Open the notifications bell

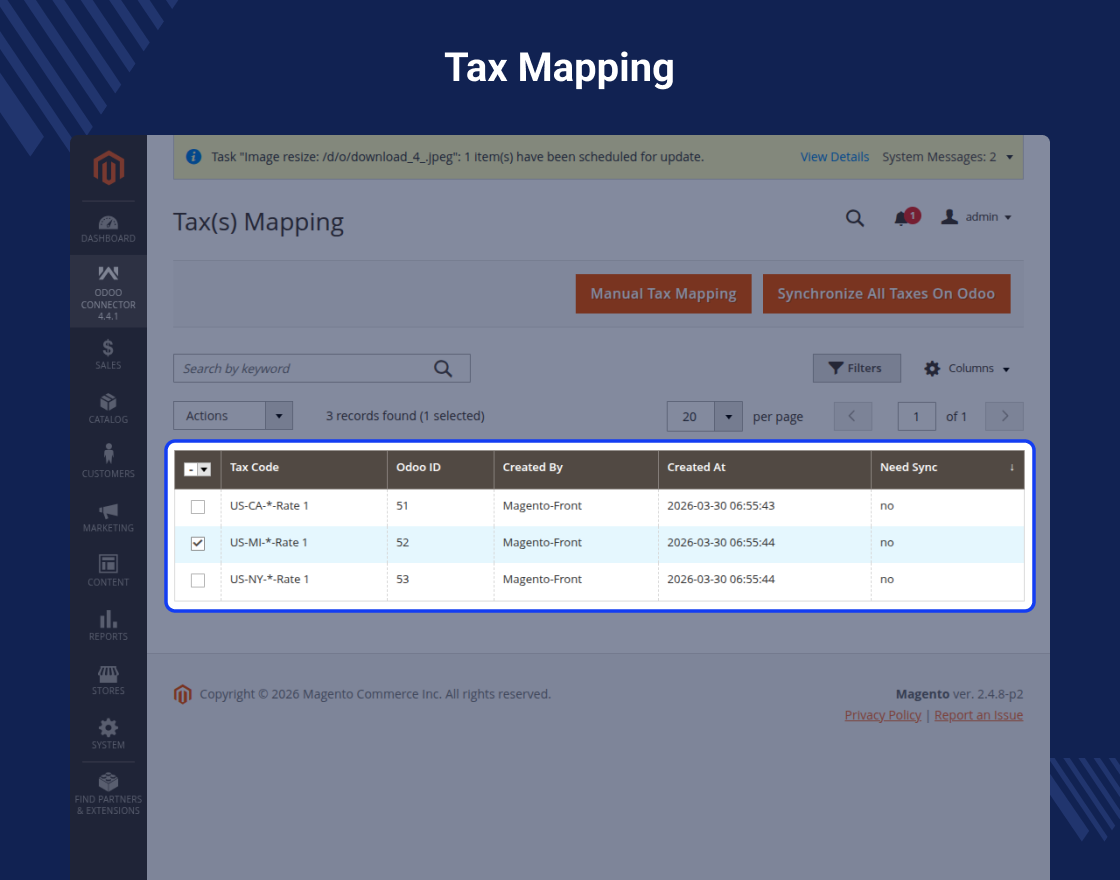pos(906,217)
